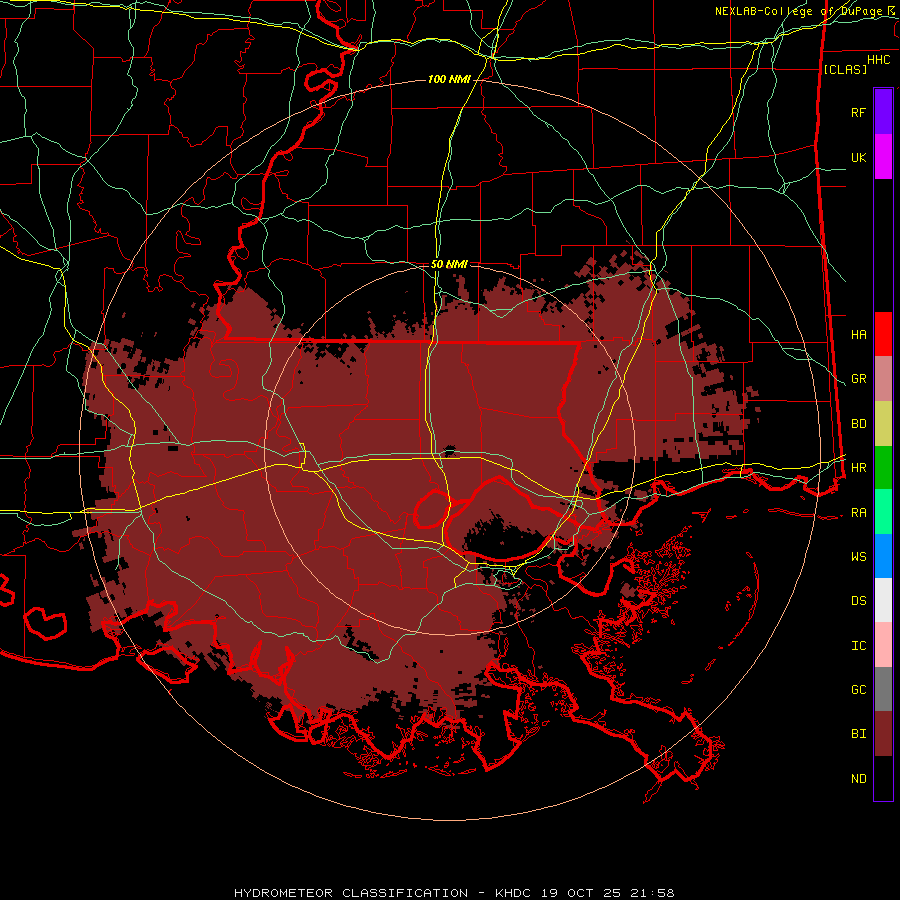900x900 pixels.
Task: Click the HR green legend swatch
Action: coord(883,468)
